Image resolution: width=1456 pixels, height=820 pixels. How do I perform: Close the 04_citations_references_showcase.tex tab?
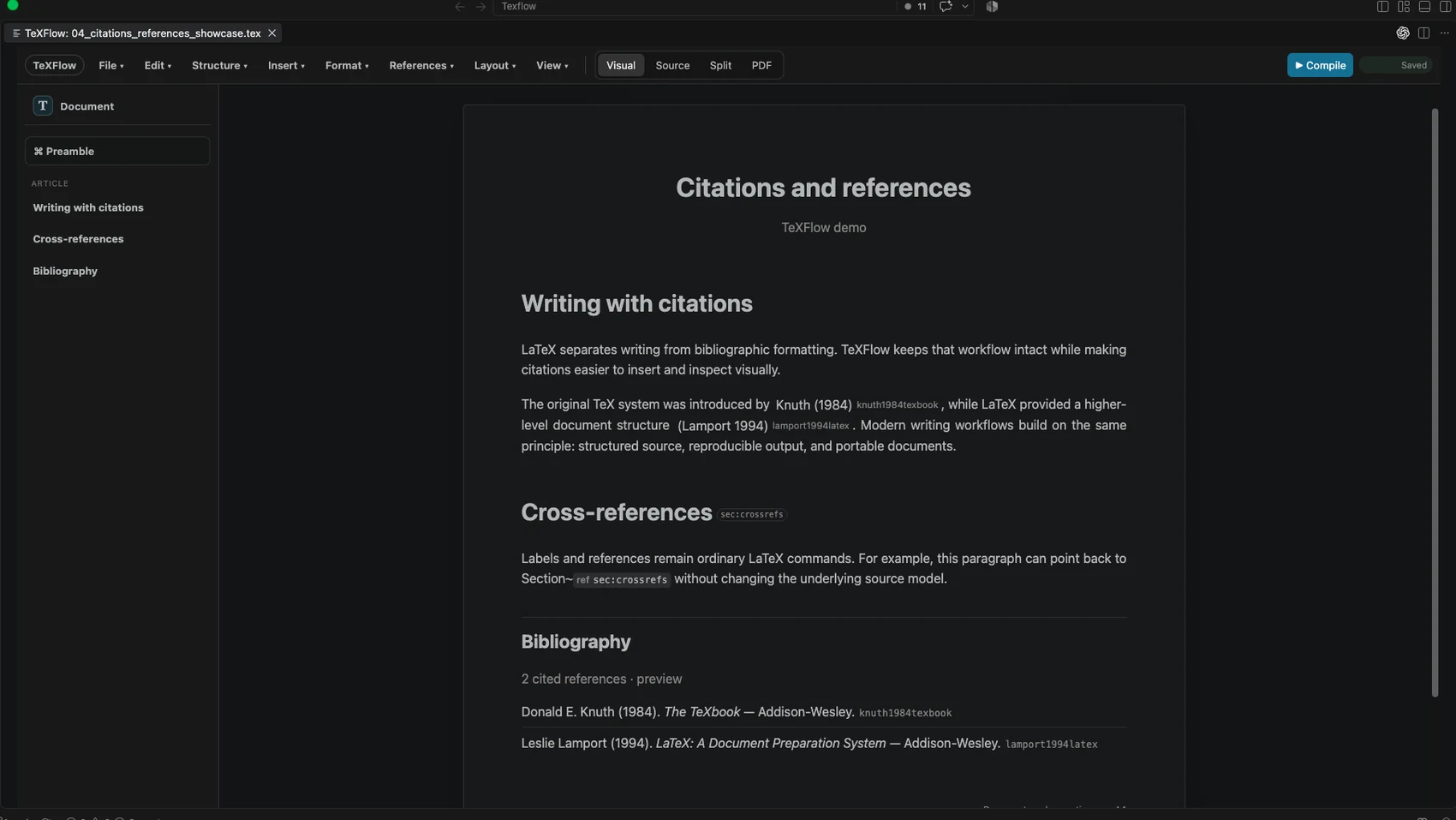pos(272,33)
